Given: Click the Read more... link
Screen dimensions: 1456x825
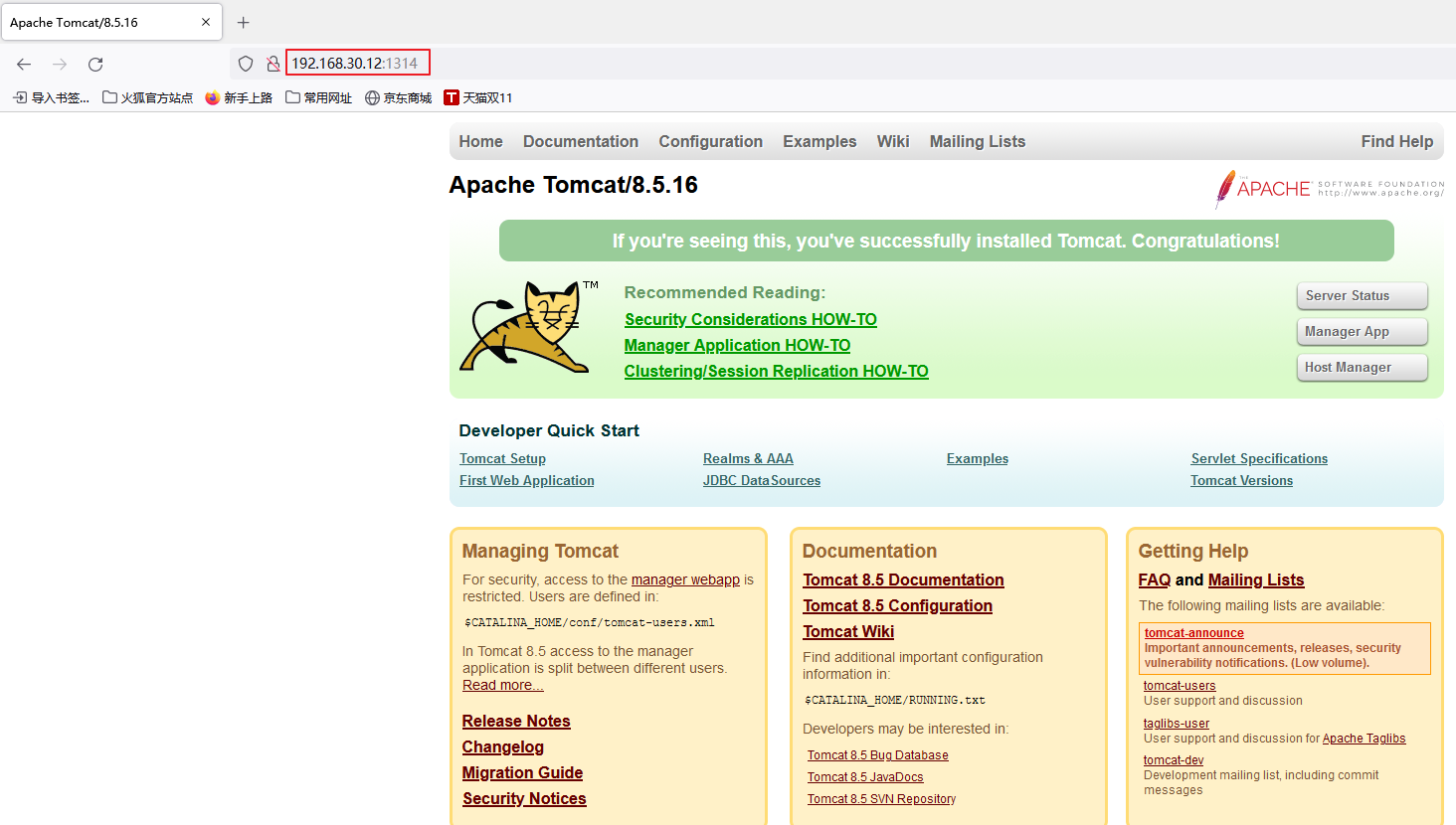Looking at the screenshot, I should click(503, 685).
